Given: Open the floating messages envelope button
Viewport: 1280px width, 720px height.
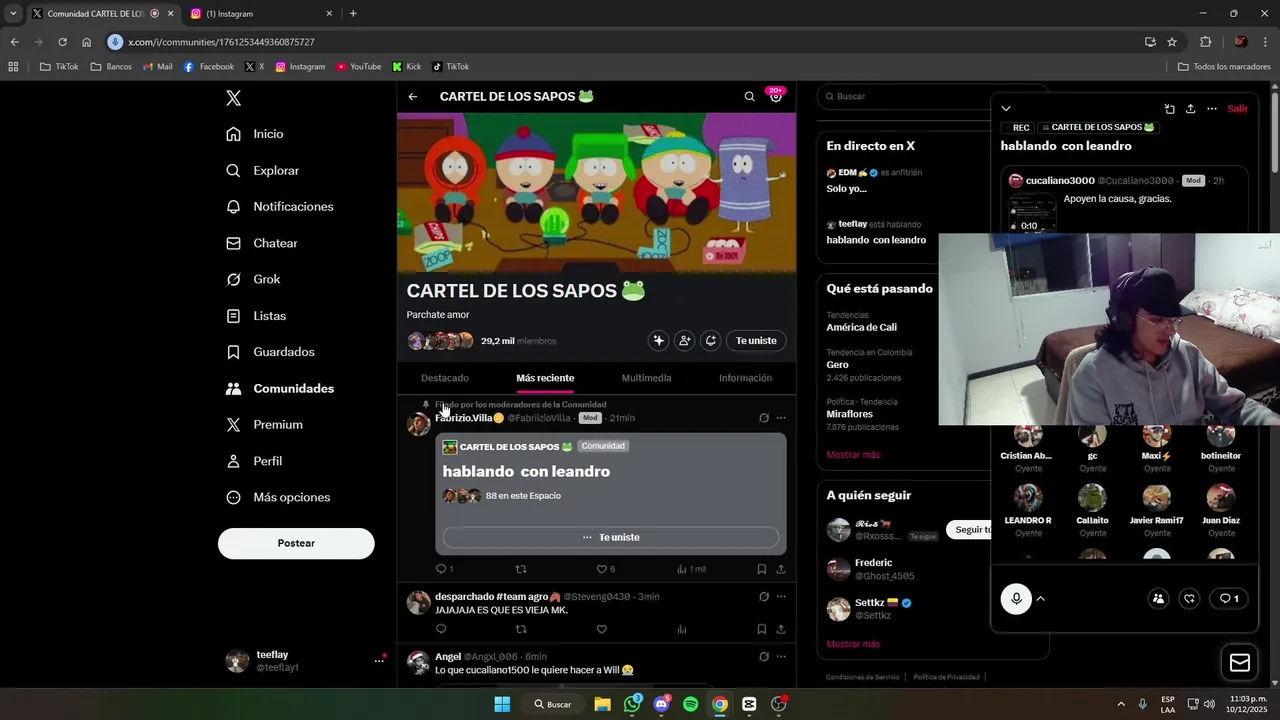Looking at the screenshot, I should pyautogui.click(x=1240, y=663).
